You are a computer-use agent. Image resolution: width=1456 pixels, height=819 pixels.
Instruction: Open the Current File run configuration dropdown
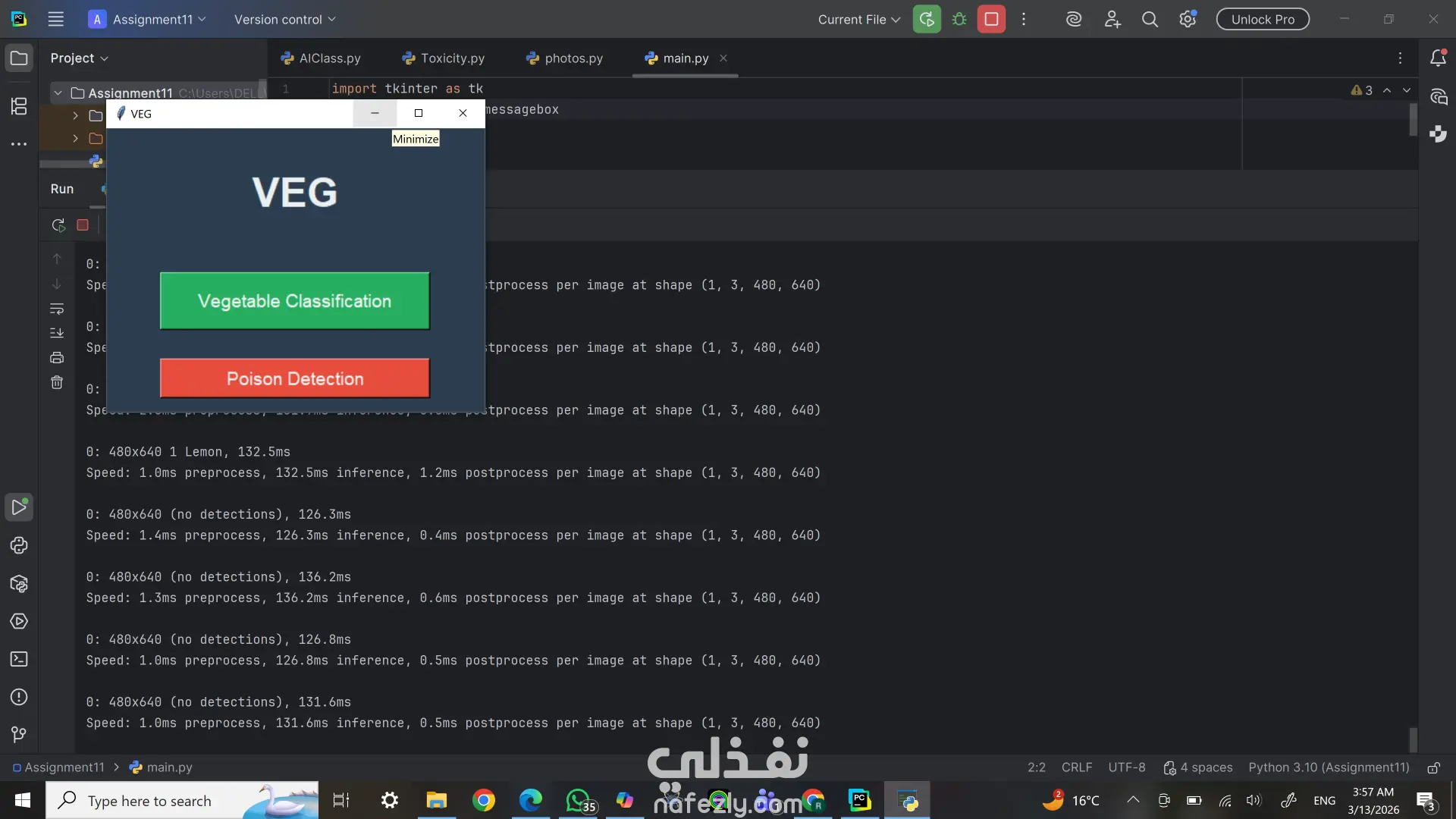[x=858, y=20]
